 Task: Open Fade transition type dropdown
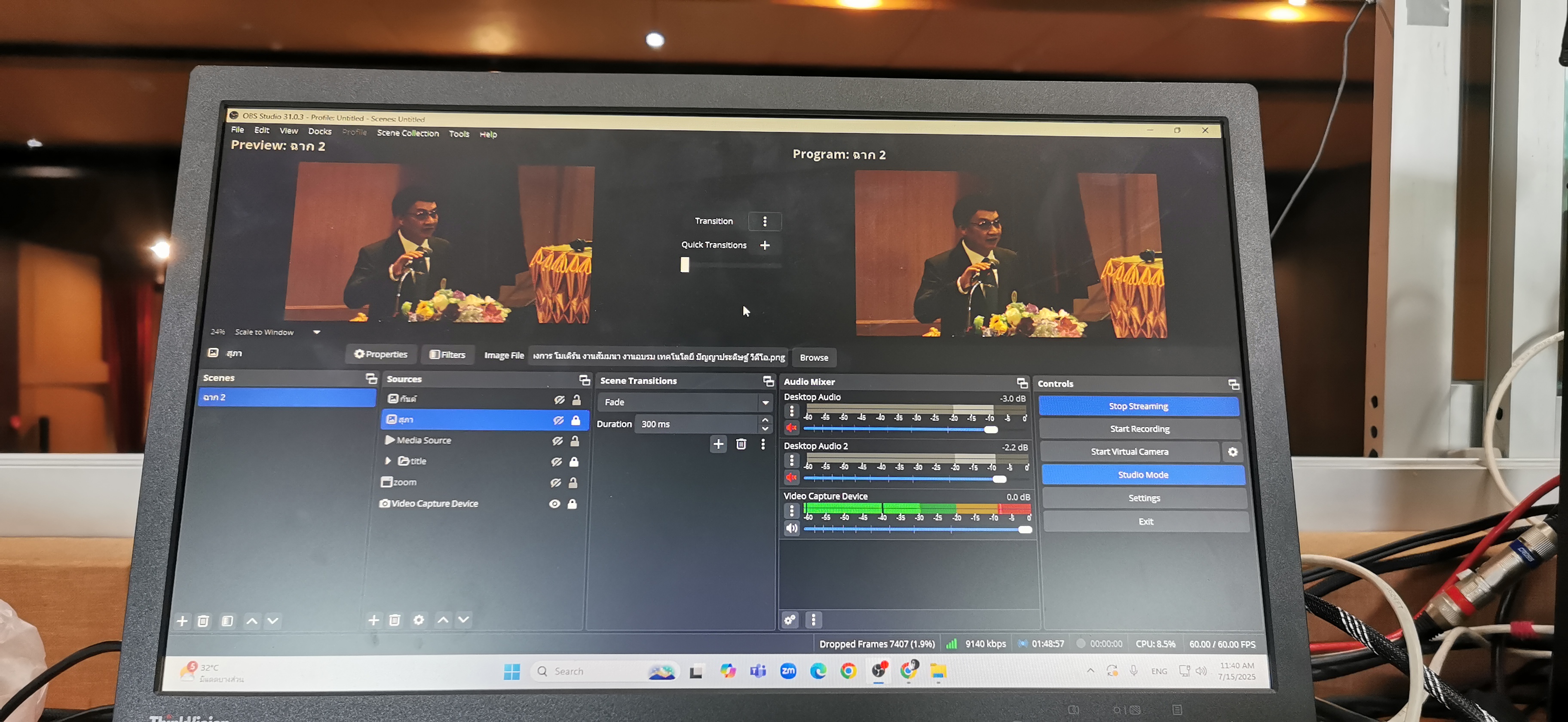765,402
